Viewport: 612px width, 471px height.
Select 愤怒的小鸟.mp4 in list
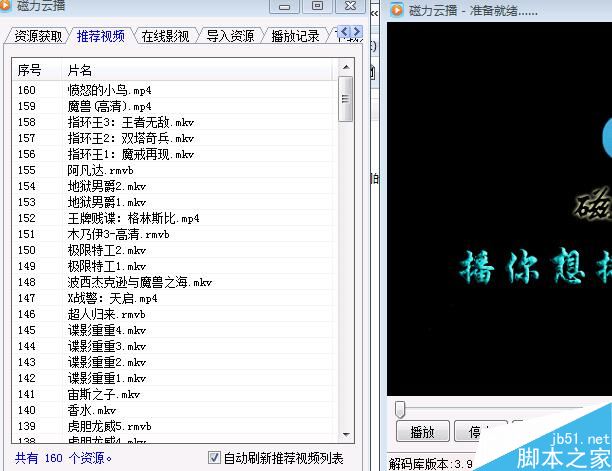coord(174,90)
